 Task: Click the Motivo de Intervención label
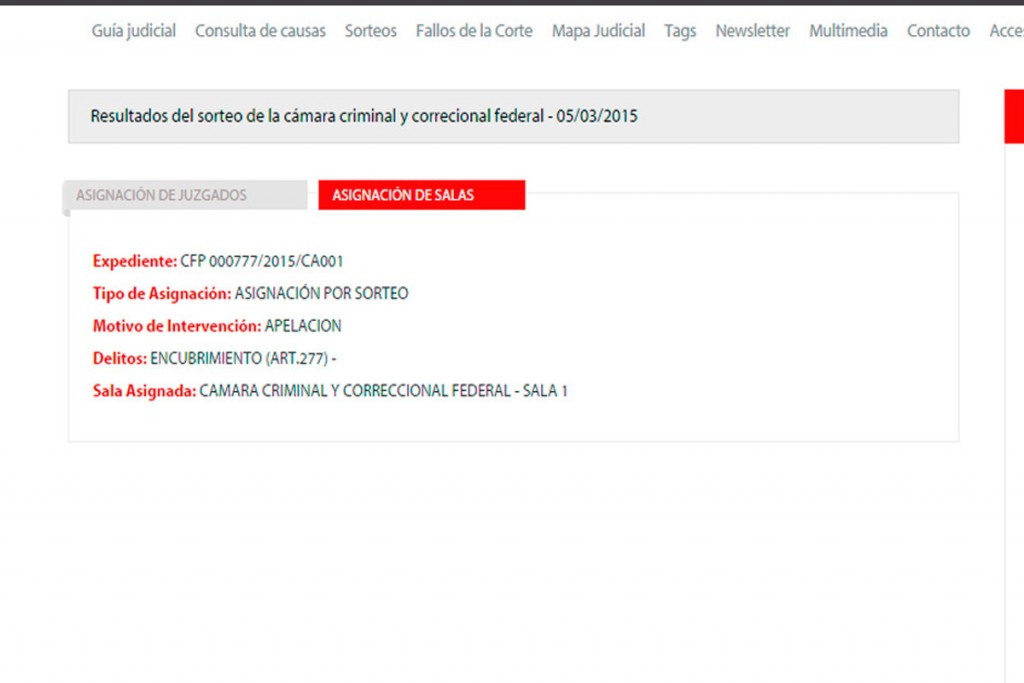tap(177, 326)
